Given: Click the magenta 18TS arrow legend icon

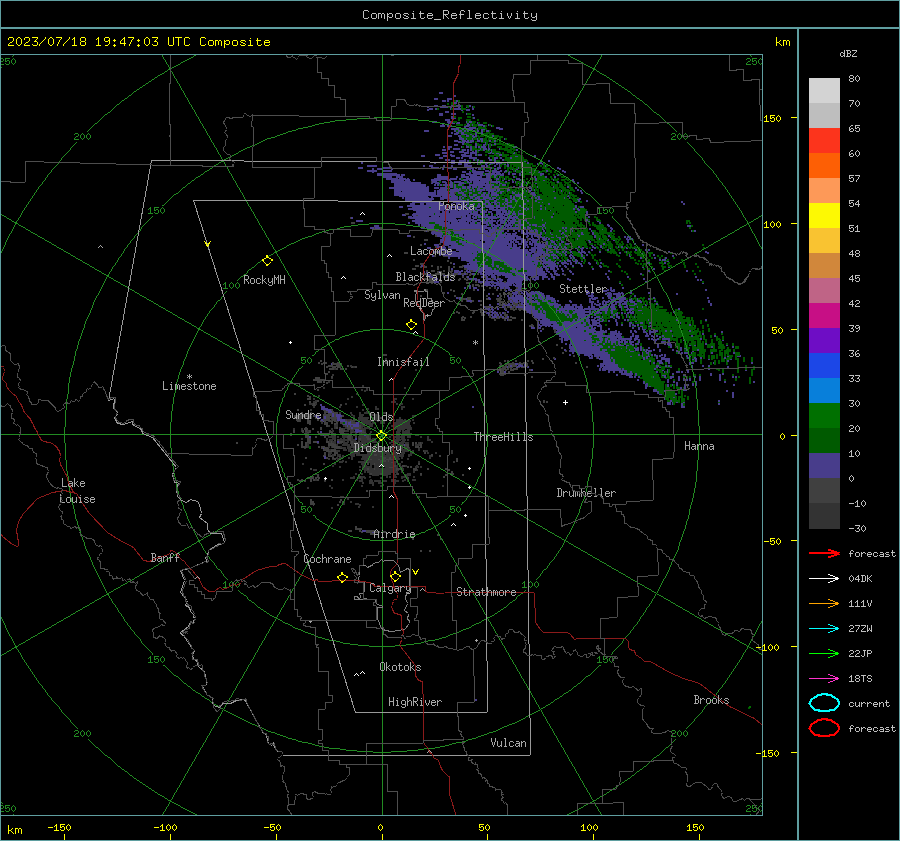Looking at the screenshot, I should 824,679.
